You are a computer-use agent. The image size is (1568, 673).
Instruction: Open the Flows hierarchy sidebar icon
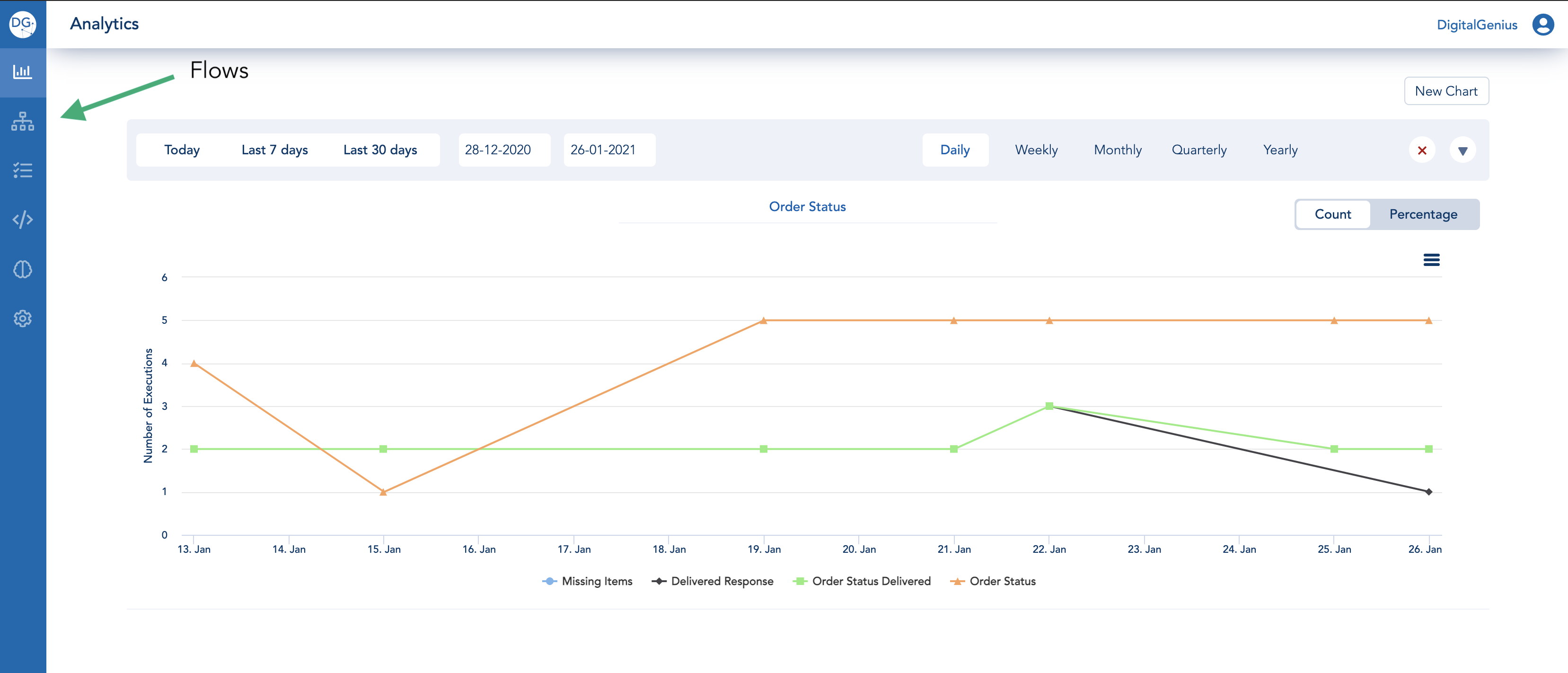coord(23,121)
